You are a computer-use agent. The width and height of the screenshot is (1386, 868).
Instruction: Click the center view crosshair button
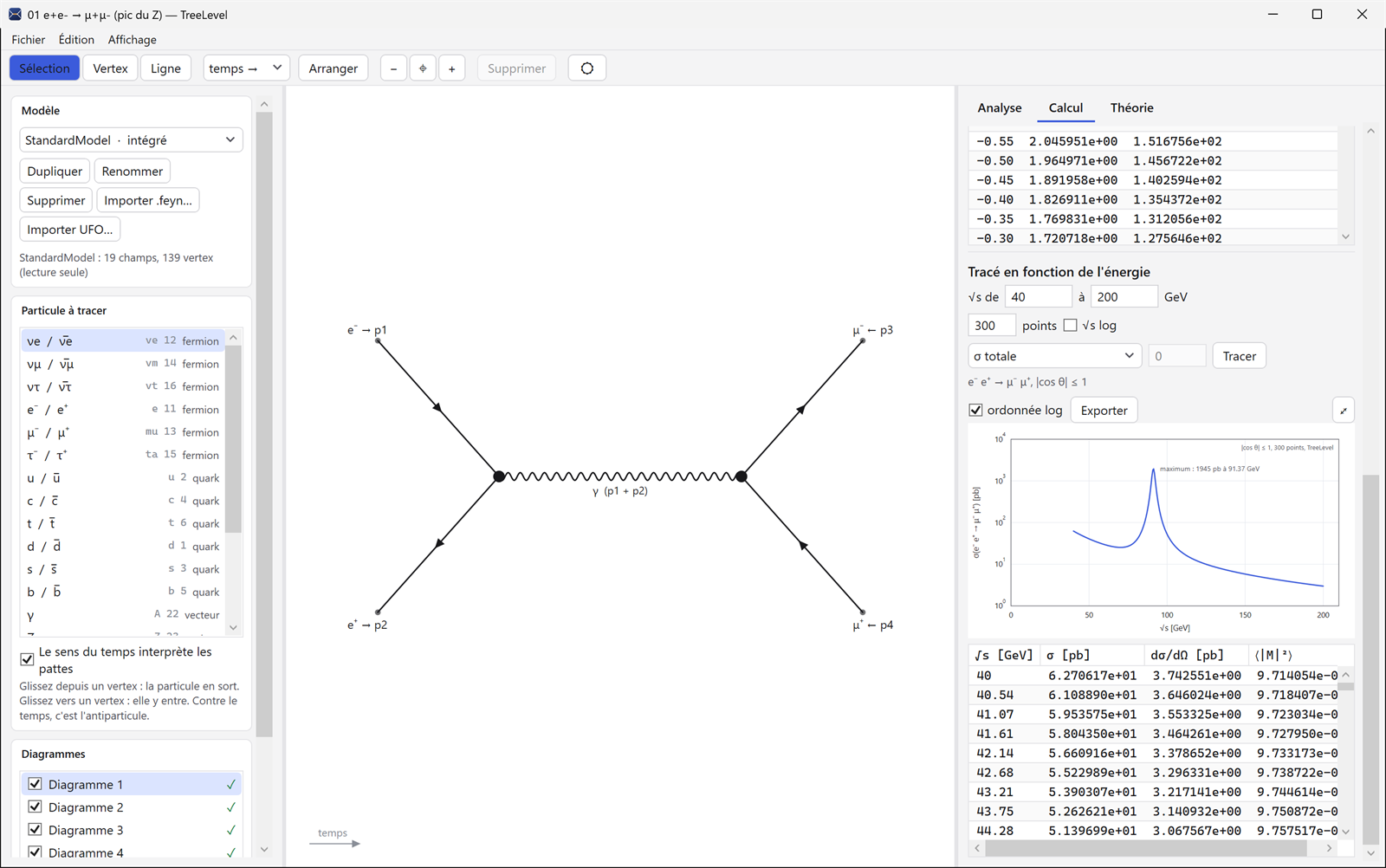coord(423,68)
